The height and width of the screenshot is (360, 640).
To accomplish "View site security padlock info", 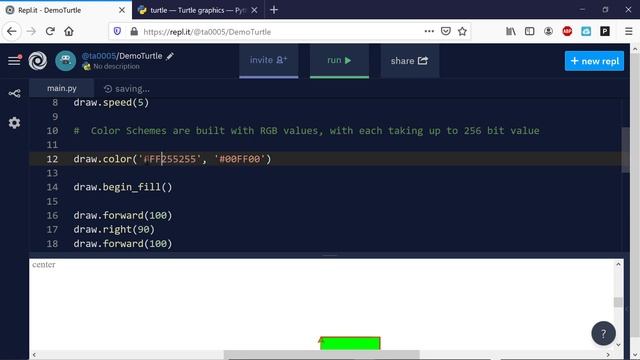I will click(x=134, y=31).
